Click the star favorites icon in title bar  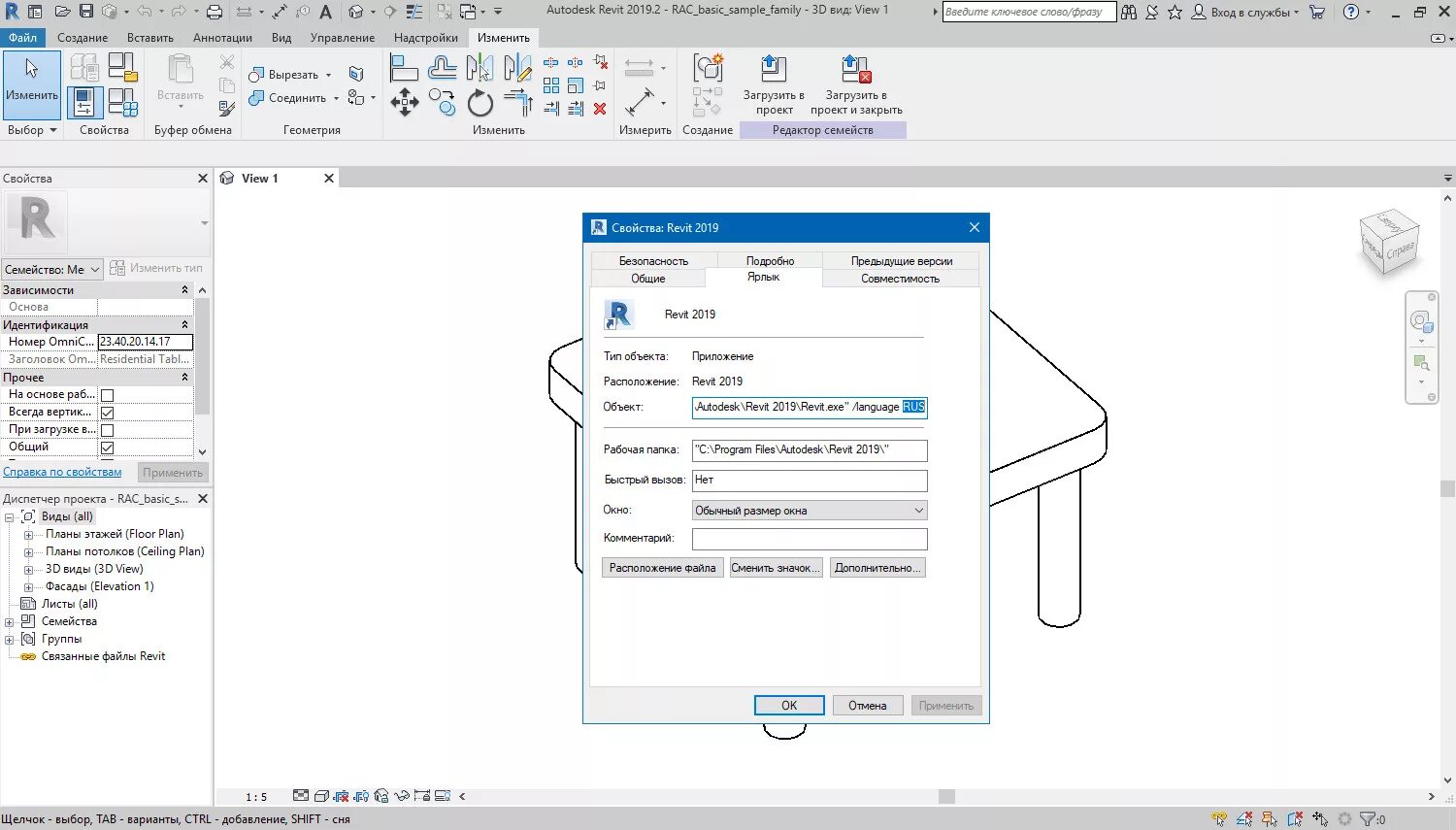pyautogui.click(x=1175, y=12)
